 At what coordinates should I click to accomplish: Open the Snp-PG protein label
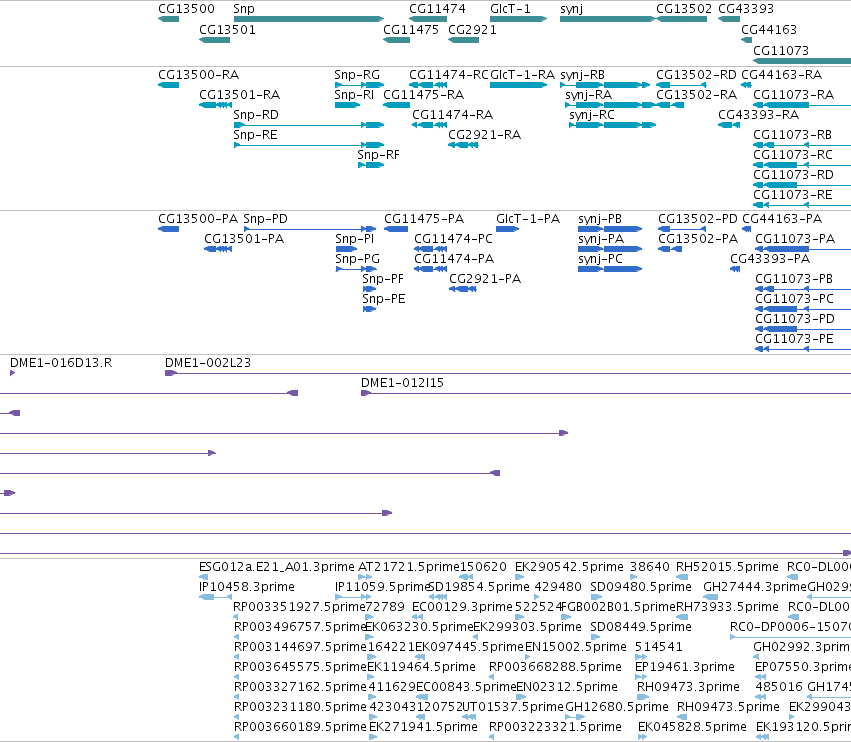click(357, 259)
